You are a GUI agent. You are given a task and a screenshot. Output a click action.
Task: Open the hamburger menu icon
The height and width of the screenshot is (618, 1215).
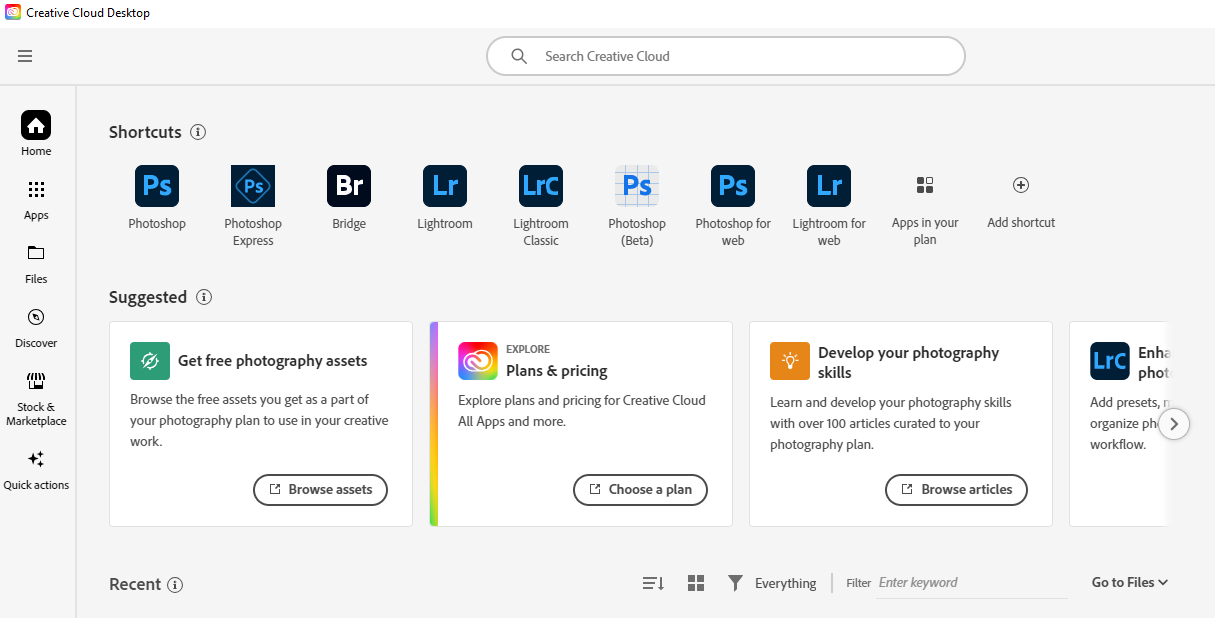pos(25,56)
